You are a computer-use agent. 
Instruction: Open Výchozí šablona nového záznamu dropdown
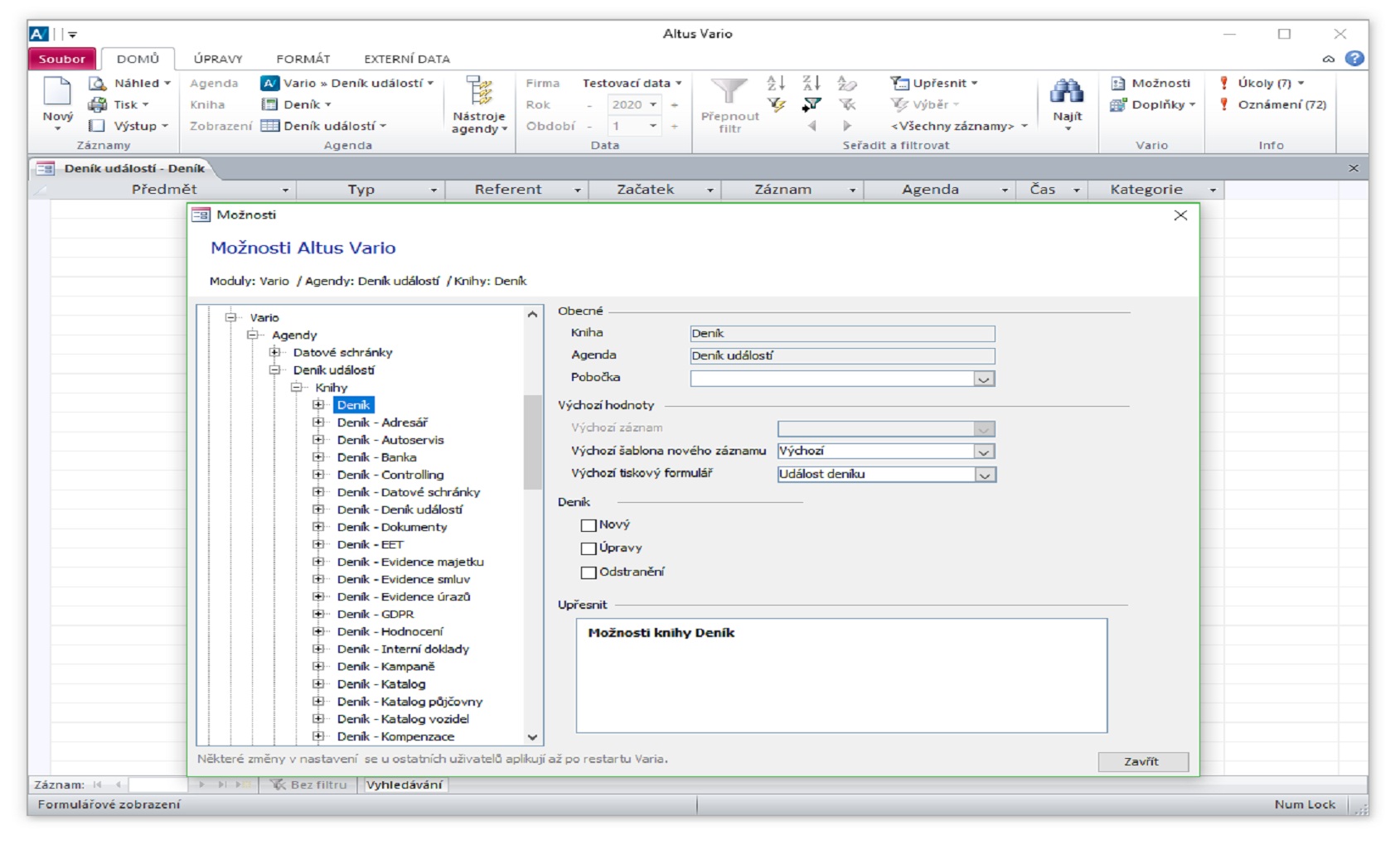(983, 451)
